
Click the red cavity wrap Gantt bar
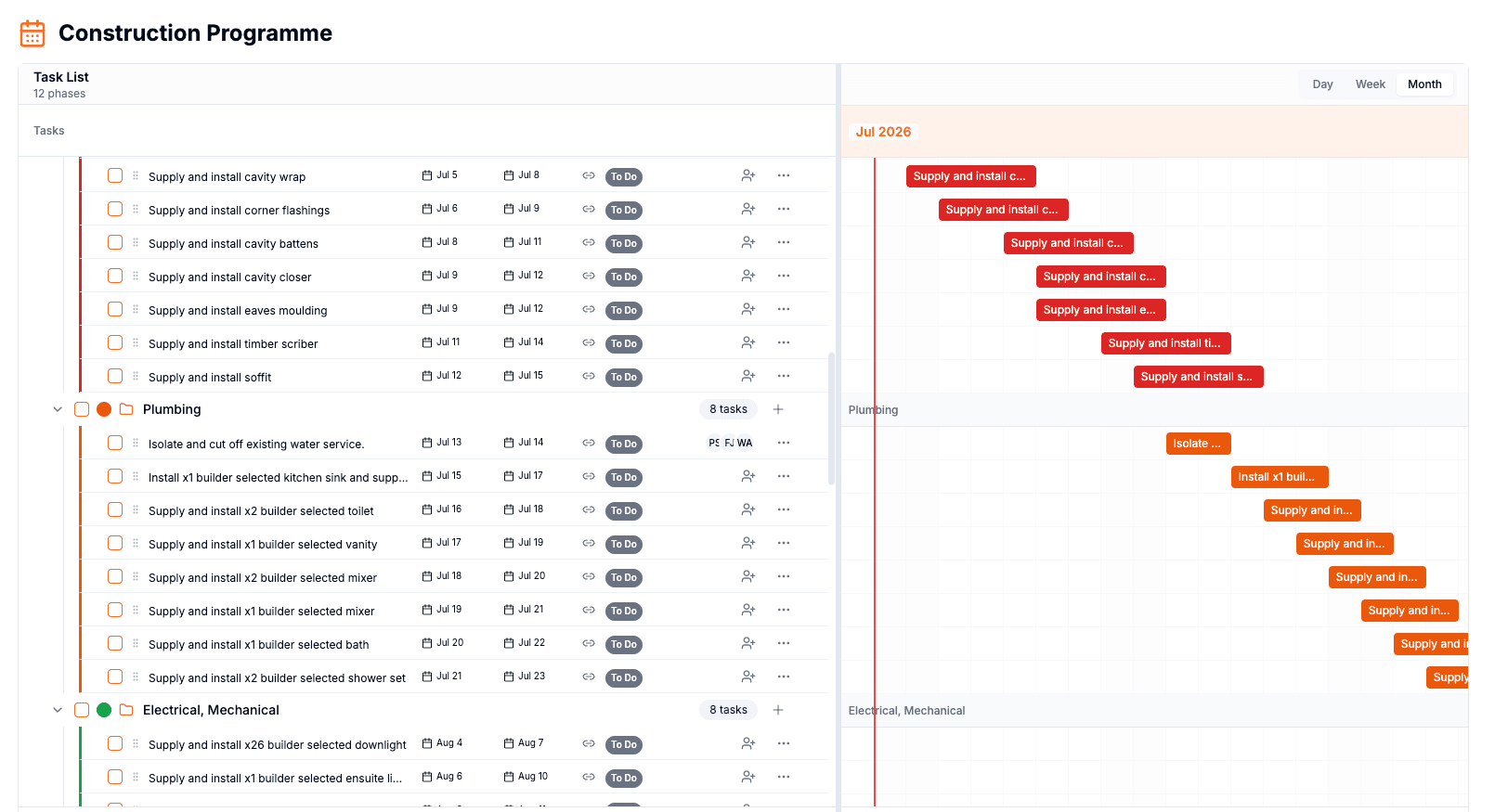[x=971, y=176]
